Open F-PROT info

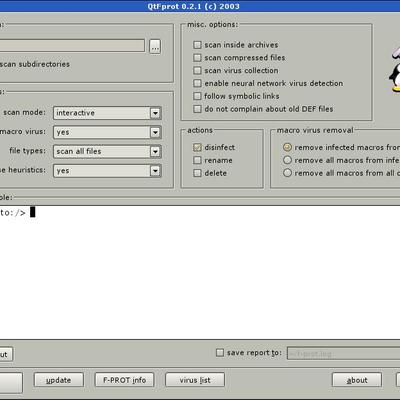[124, 380]
